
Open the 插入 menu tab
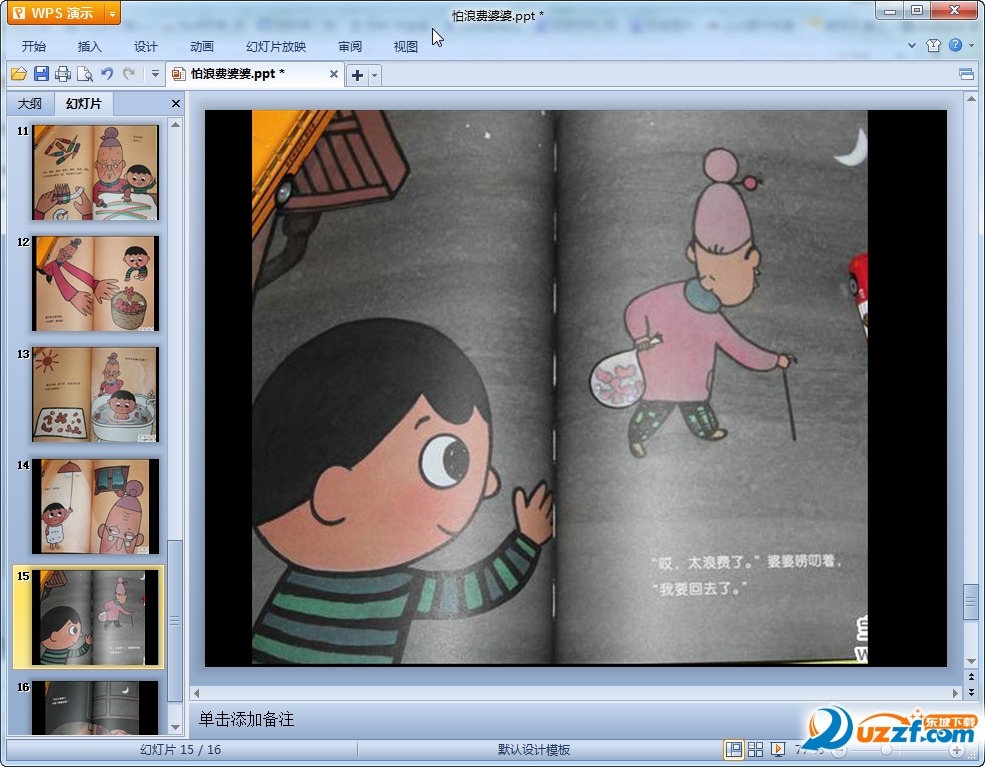89,46
